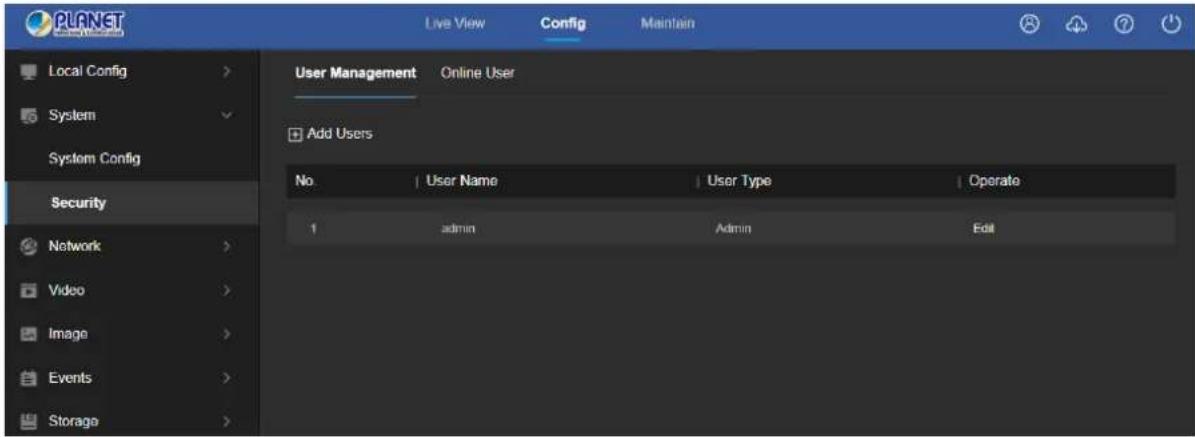Click the Network globe icon
This screenshot has height=437, width=1195.
[29, 246]
